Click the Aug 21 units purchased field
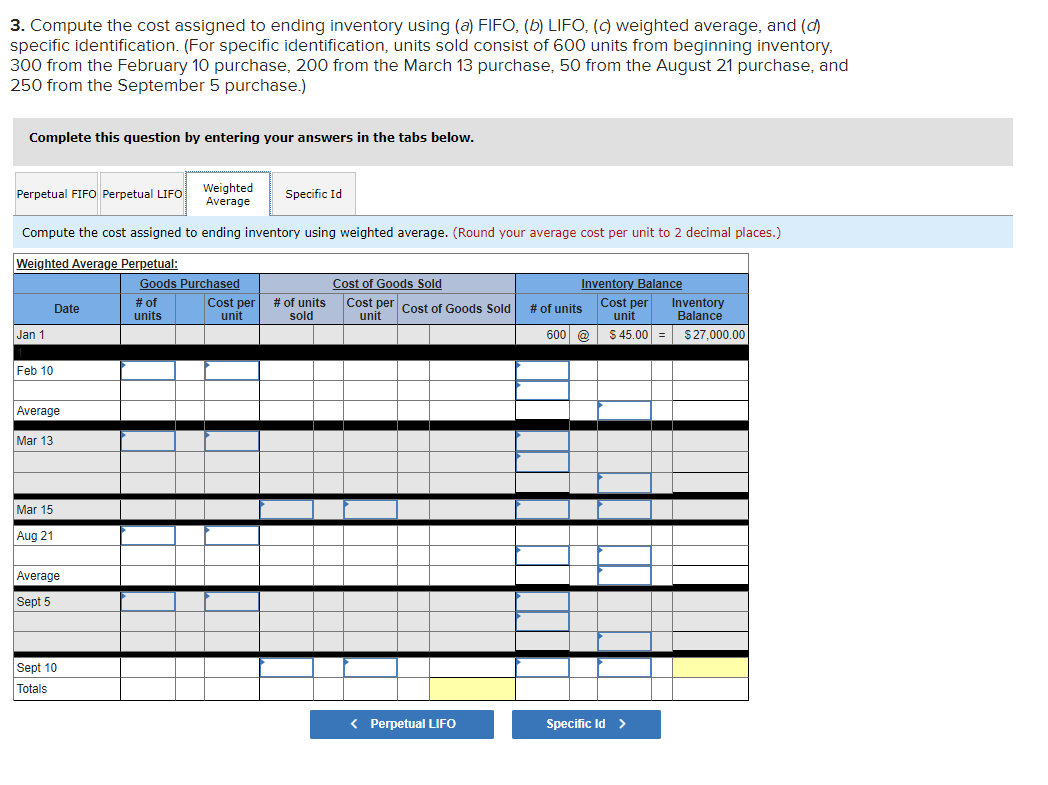1048x785 pixels. (147, 535)
